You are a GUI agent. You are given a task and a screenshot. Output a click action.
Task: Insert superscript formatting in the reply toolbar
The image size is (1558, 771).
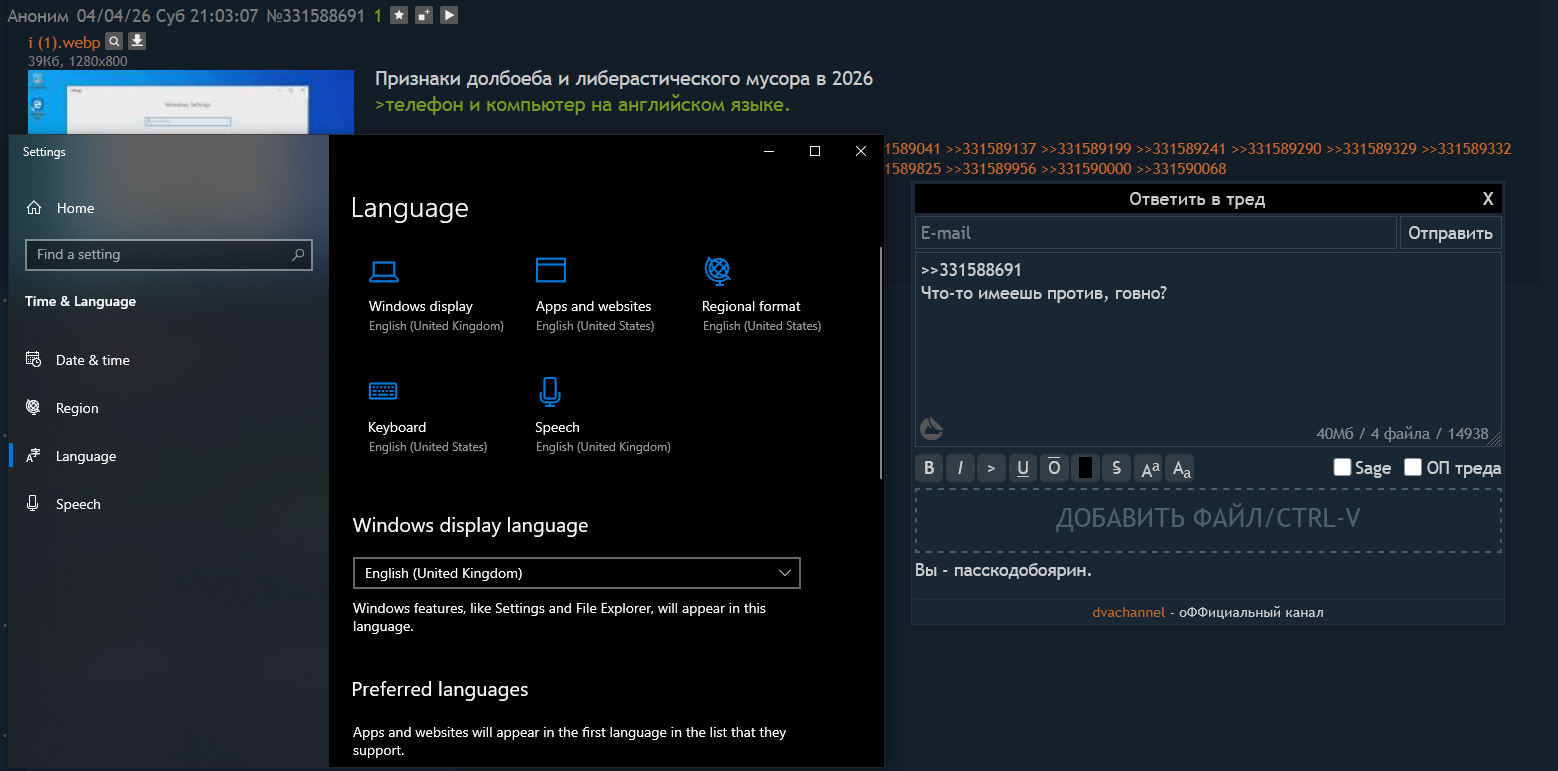[1149, 468]
